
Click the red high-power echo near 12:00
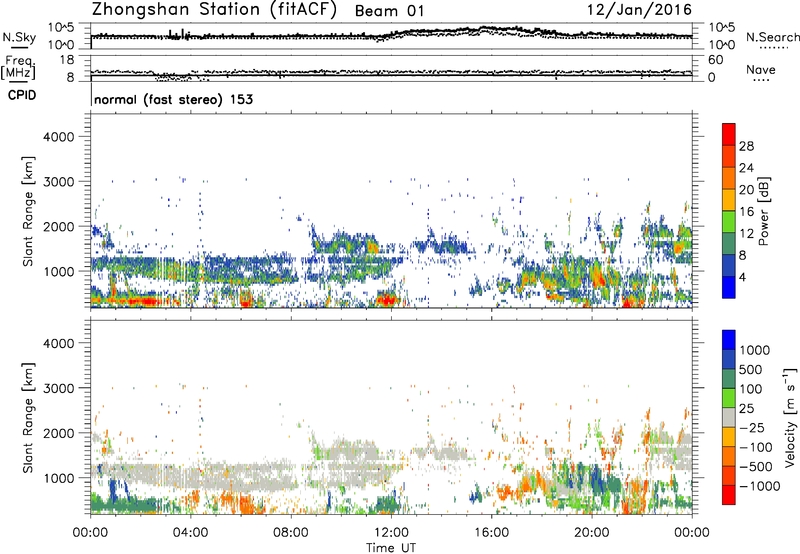386,299
